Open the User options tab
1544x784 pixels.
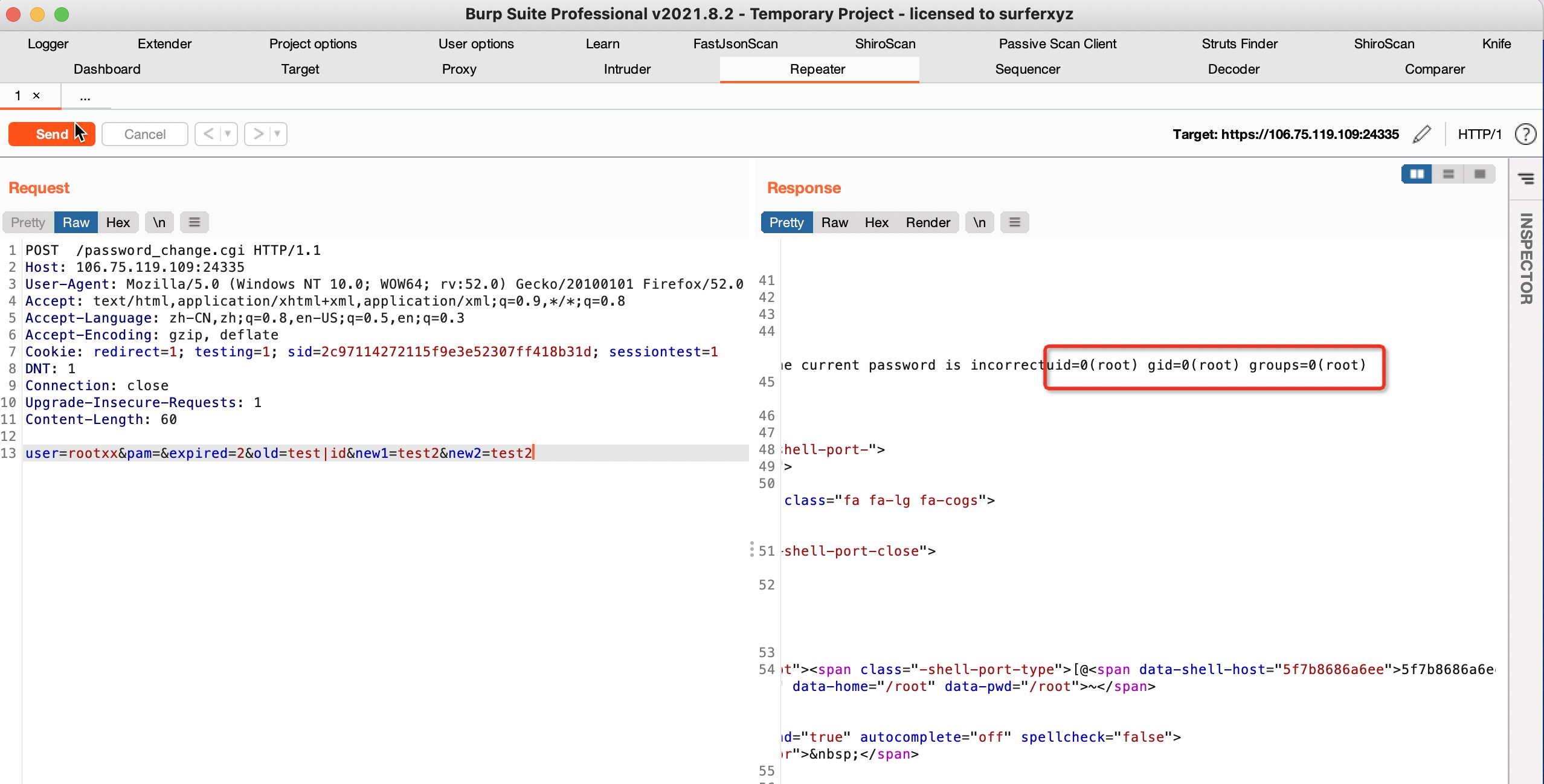coord(476,43)
